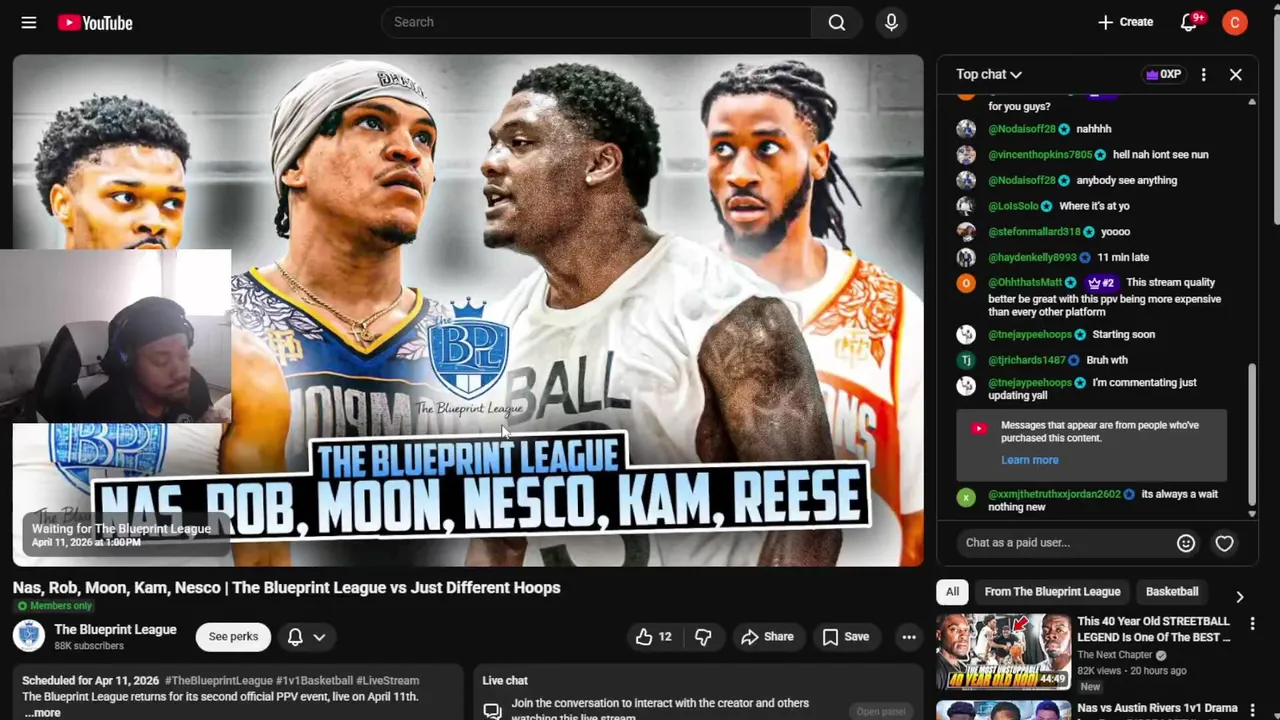Close the live chat panel

point(1236,74)
